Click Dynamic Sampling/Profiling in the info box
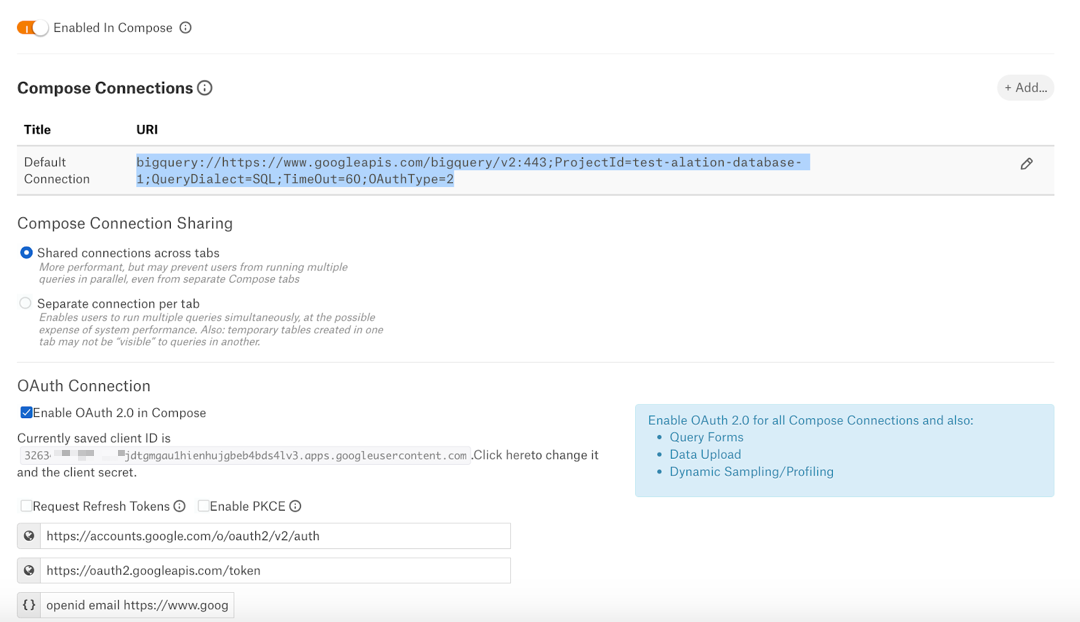The width and height of the screenshot is (1080, 622). [x=751, y=472]
